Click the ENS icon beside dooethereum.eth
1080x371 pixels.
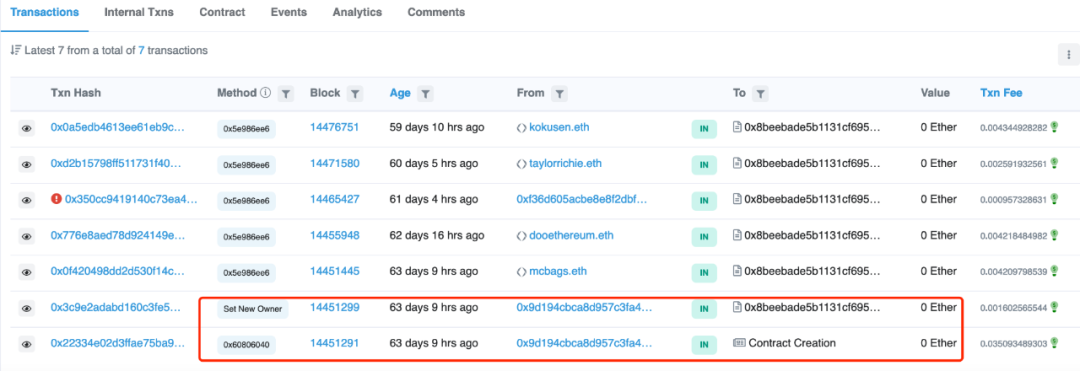tap(521, 235)
